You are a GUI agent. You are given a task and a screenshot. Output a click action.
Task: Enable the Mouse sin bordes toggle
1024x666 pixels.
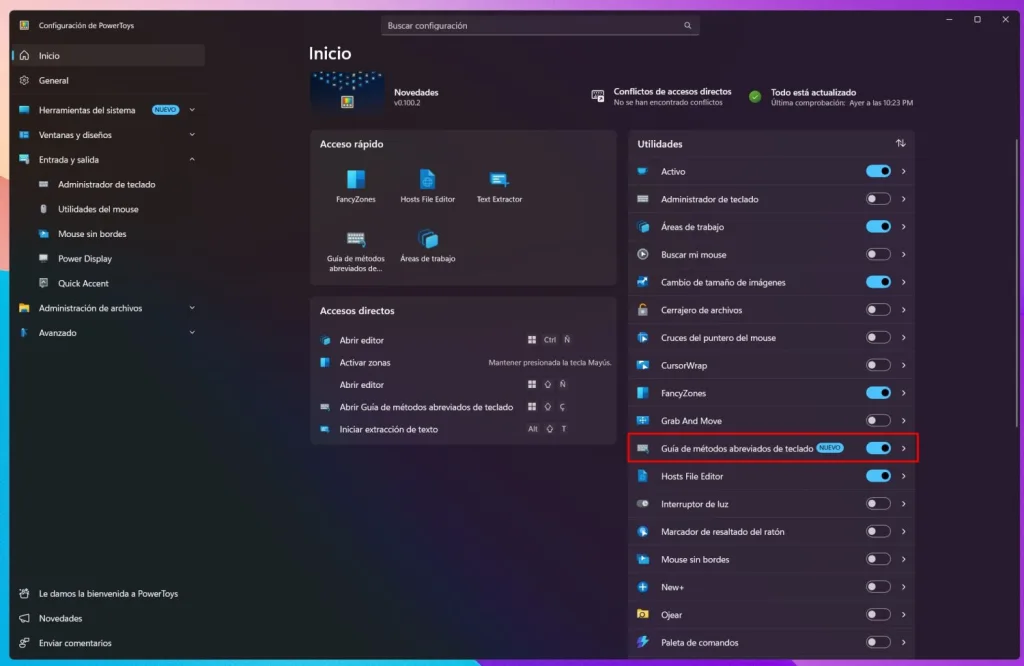pyautogui.click(x=878, y=559)
